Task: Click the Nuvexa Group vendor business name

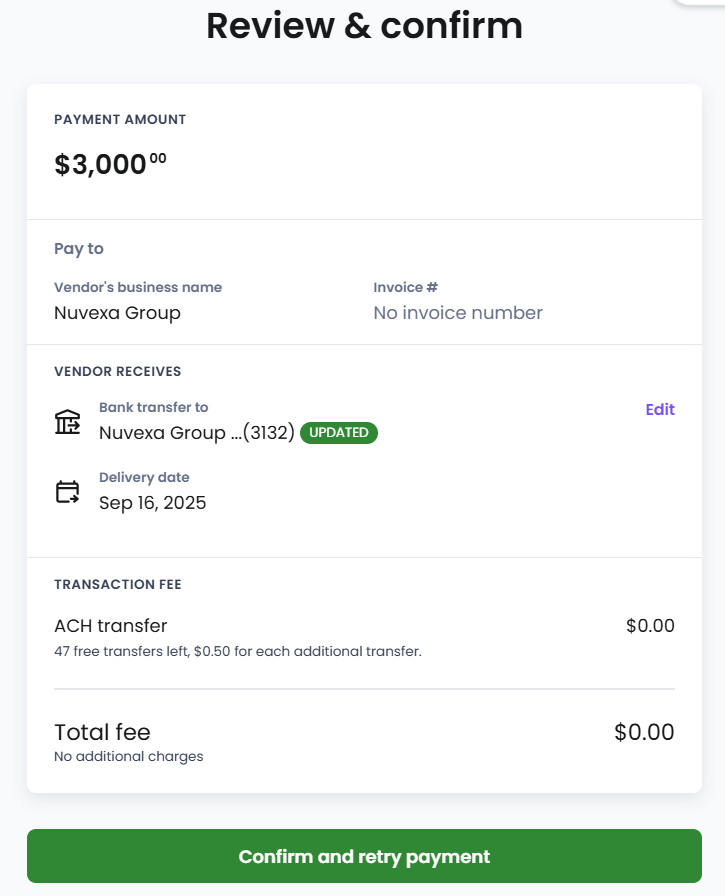Action: click(117, 313)
